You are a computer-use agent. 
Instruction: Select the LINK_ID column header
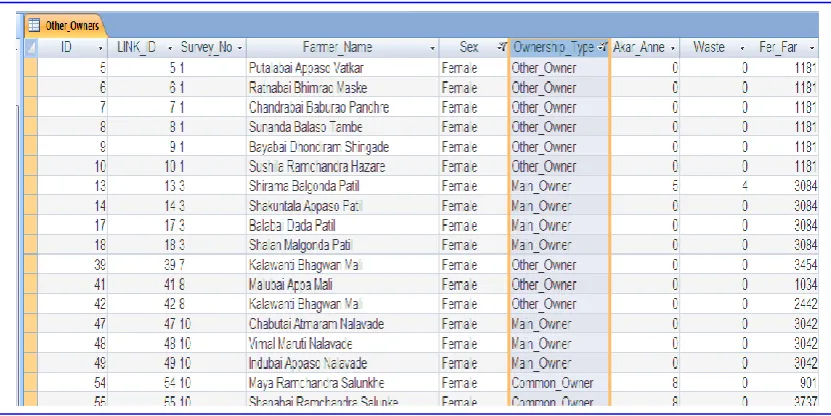pyautogui.click(x=137, y=48)
